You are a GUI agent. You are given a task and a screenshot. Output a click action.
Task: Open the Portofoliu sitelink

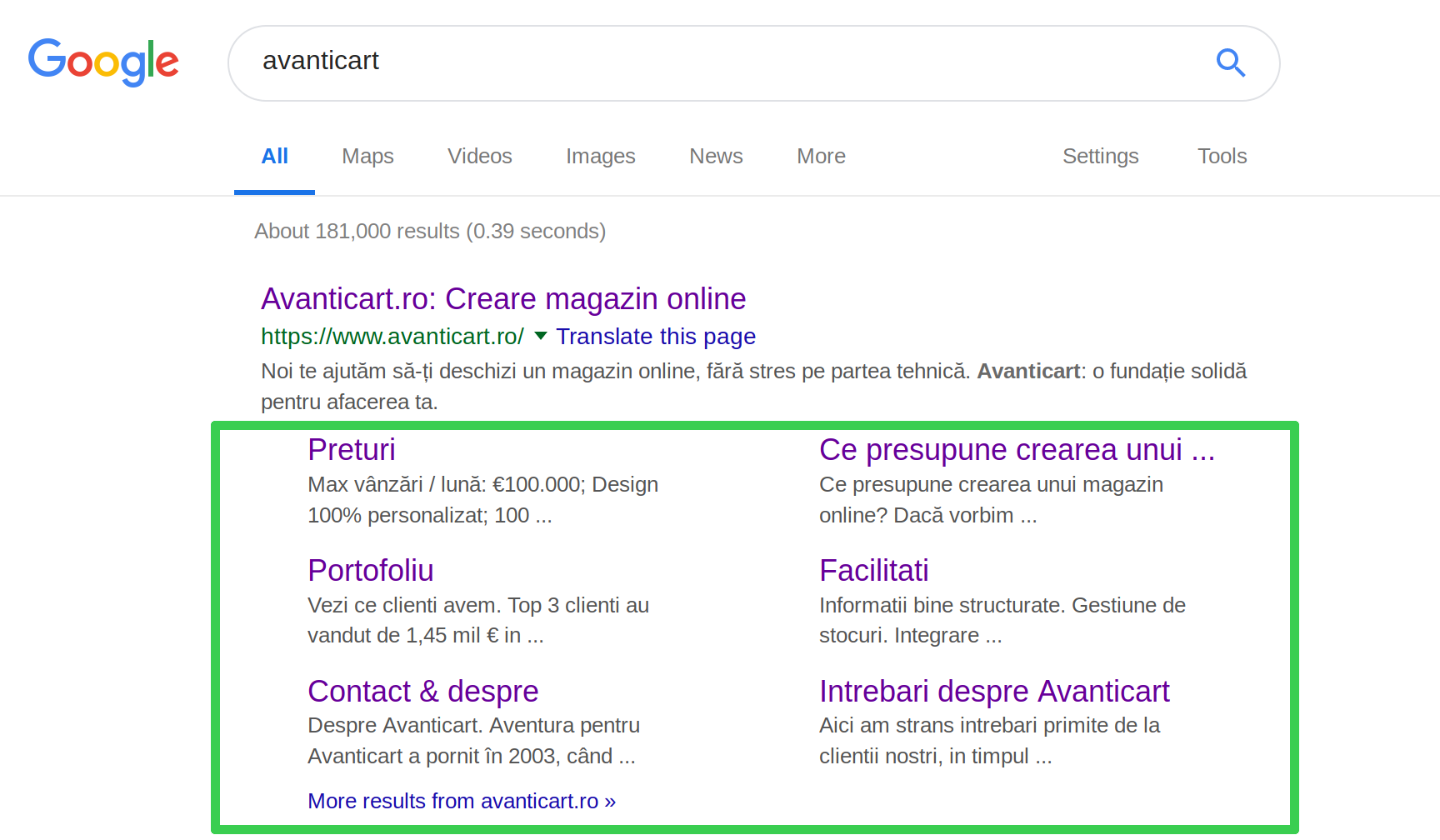[x=370, y=571]
